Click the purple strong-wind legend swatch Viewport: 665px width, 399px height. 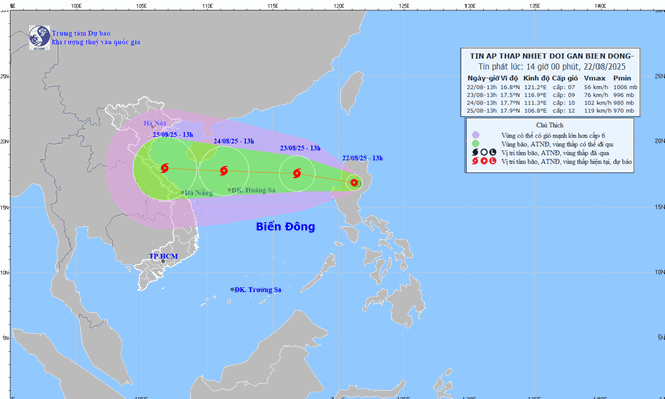click(475, 135)
